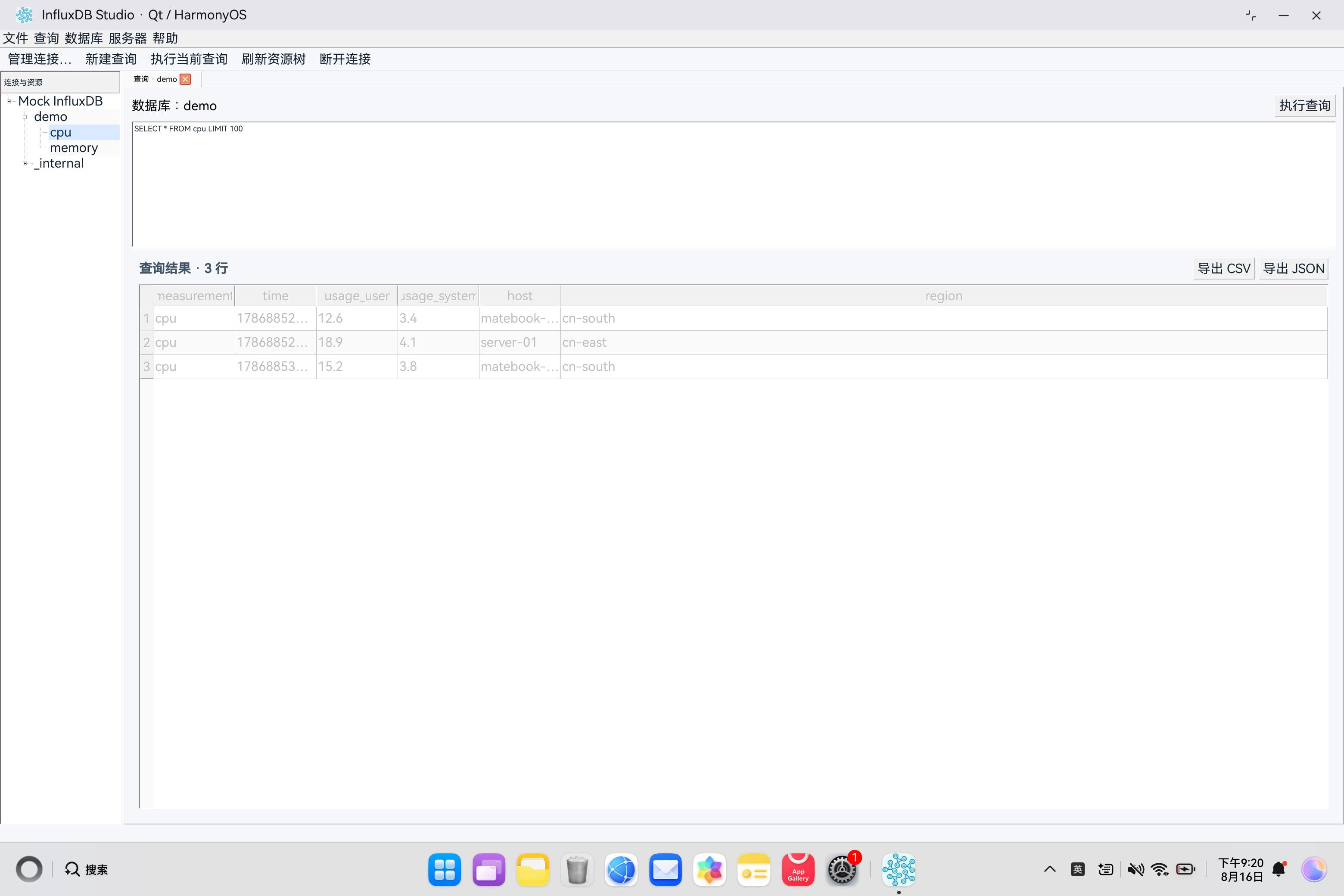Click the InfluxDB Studio title bar icon
1344x896 pixels.
click(x=24, y=15)
